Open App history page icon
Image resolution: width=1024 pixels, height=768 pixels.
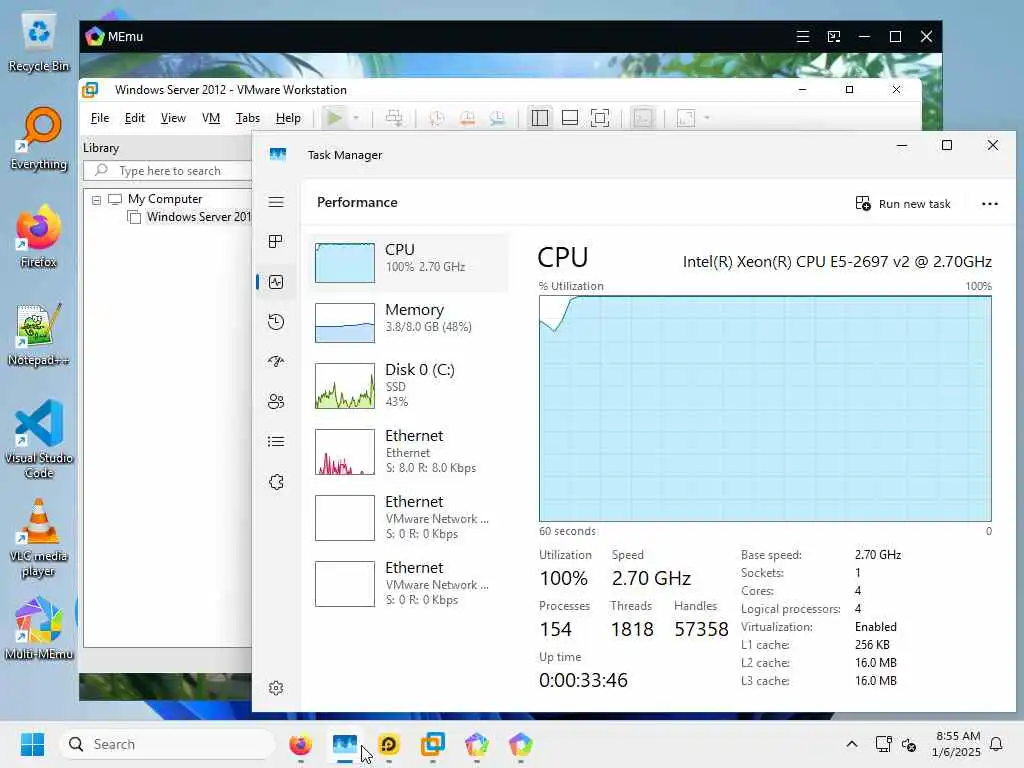(x=276, y=322)
